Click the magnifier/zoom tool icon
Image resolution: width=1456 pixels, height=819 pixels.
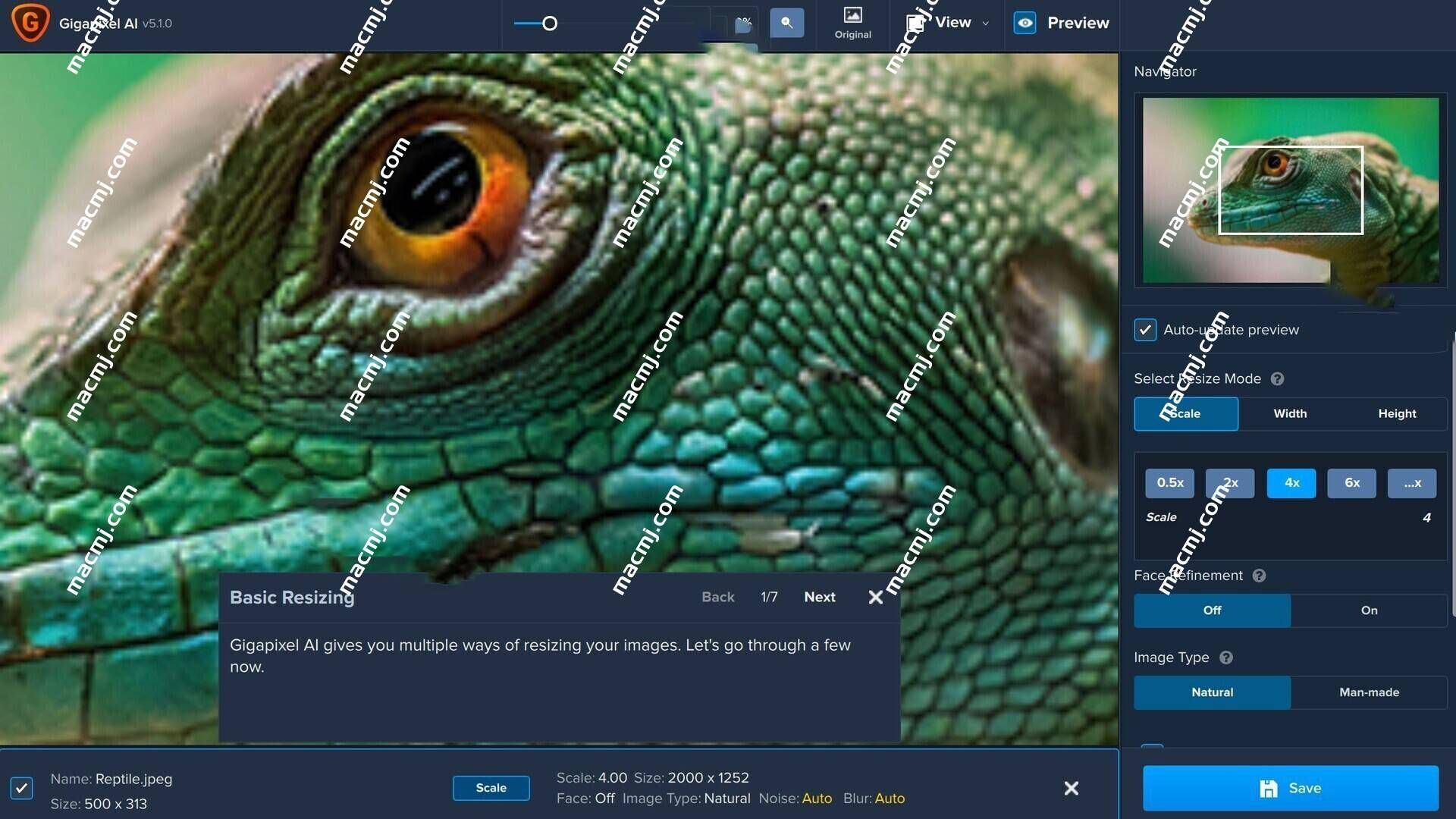787,22
